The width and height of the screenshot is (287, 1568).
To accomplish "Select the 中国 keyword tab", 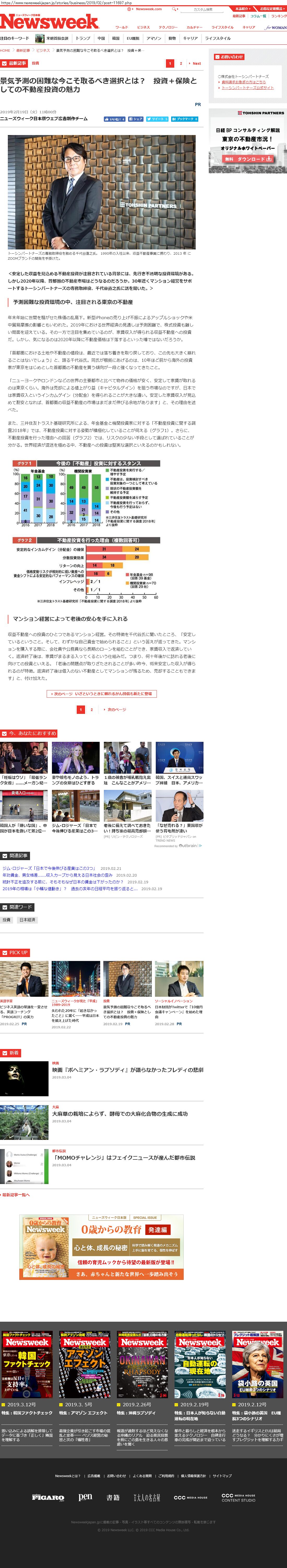I will tap(101, 38).
